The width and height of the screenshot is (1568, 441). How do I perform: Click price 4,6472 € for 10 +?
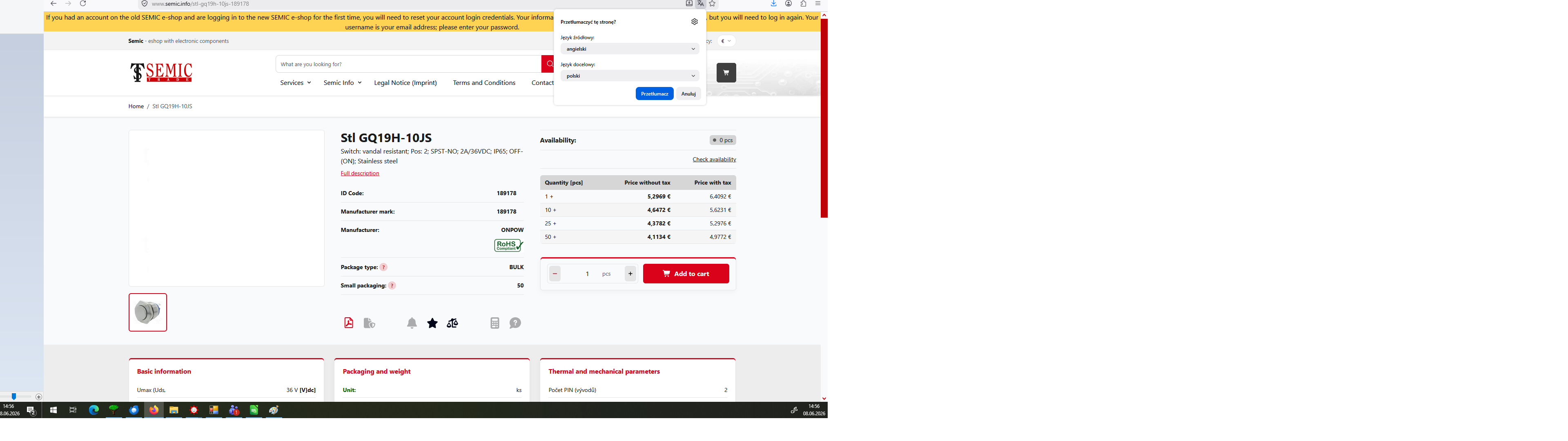click(x=659, y=210)
